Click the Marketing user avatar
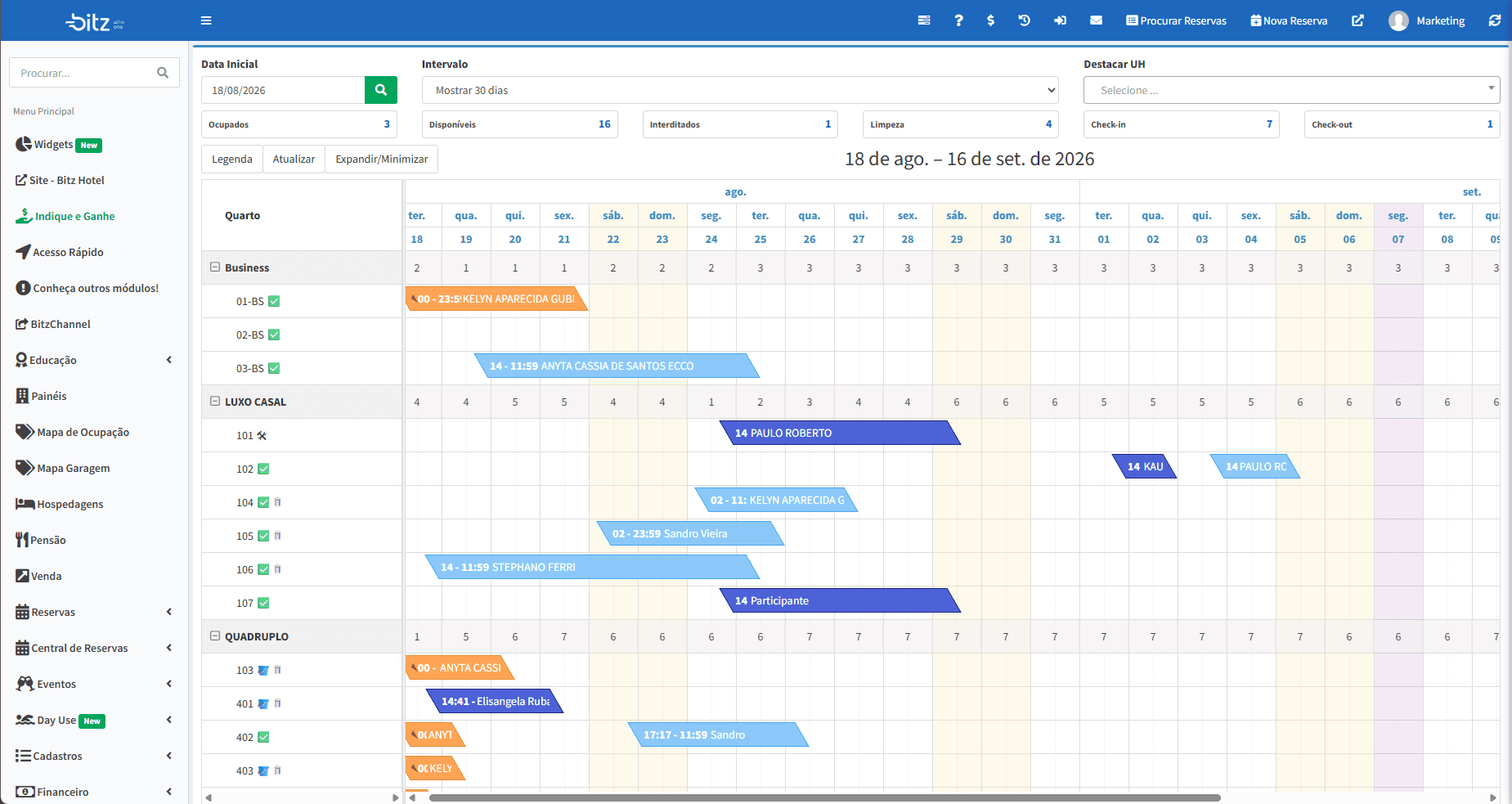This screenshot has width=1512, height=804. [1398, 20]
